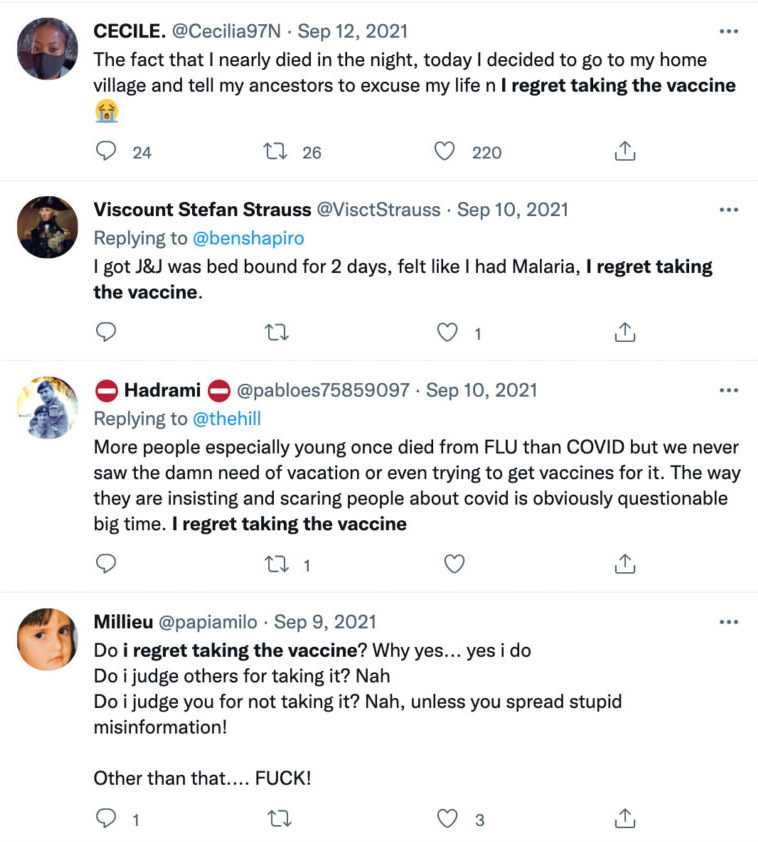Reply to Viscount Stefan Strauss's tweet

106,333
